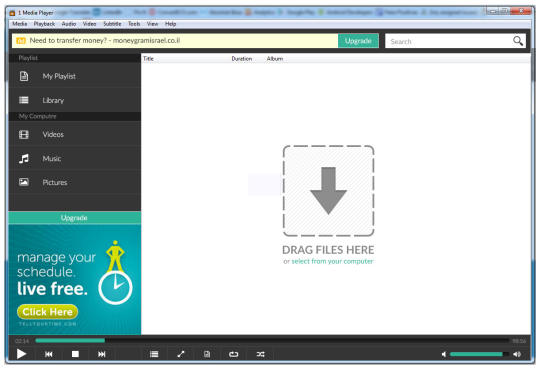Open Library in sidebar

click(x=74, y=100)
